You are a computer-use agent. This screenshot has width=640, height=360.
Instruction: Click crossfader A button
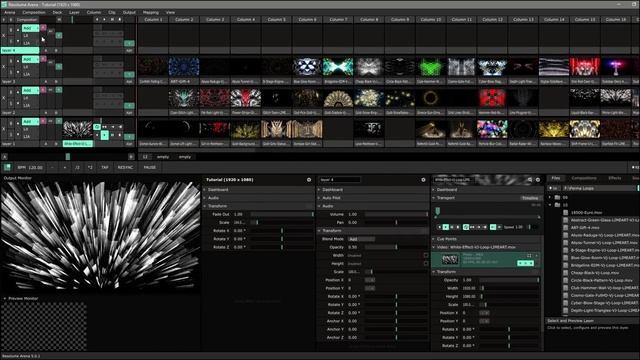click(4, 157)
